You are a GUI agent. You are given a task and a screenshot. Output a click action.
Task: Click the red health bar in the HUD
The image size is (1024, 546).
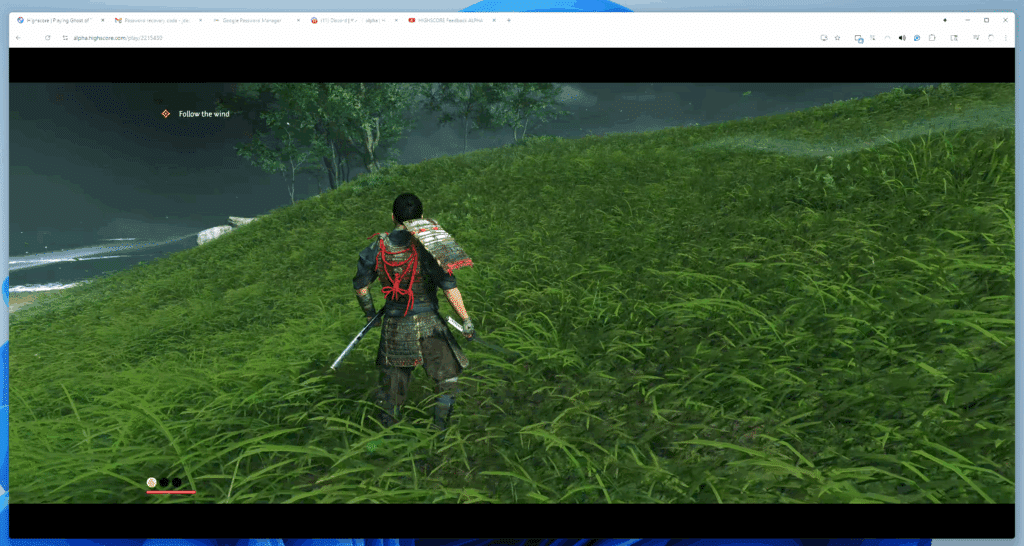point(171,492)
